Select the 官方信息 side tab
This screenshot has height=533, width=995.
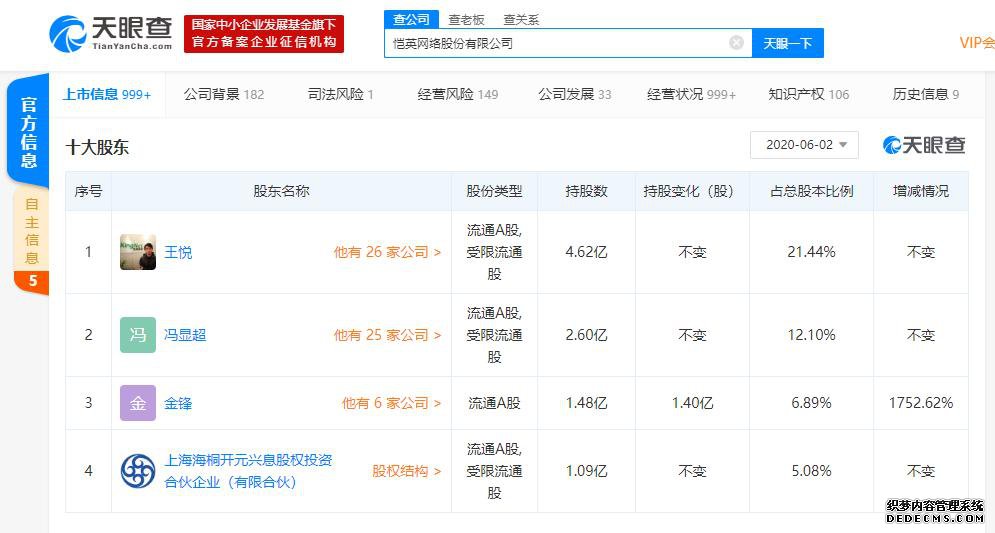(29, 132)
